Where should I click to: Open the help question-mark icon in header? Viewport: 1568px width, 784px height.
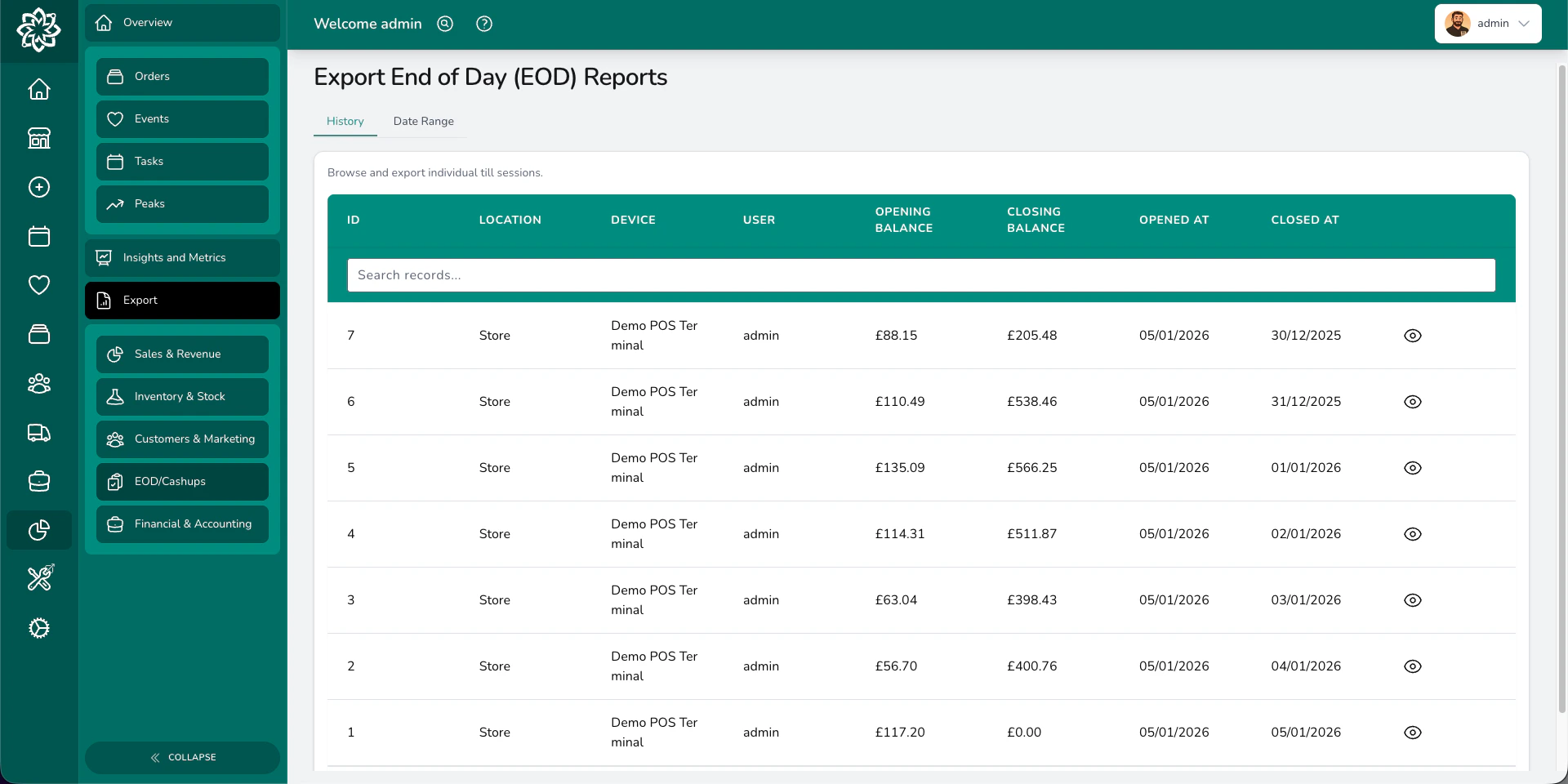483,24
